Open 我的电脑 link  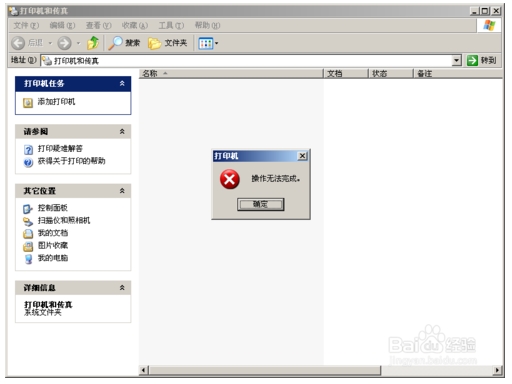[53, 258]
